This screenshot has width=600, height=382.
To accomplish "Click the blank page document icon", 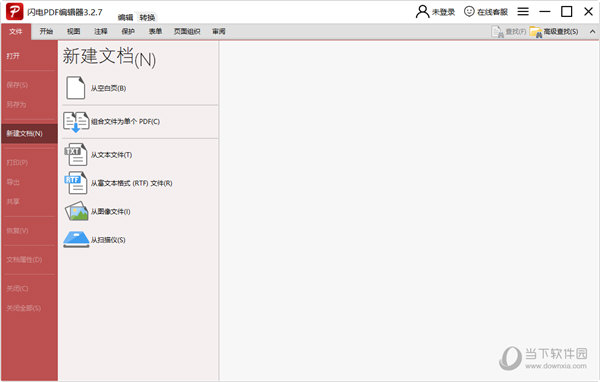I will point(76,88).
